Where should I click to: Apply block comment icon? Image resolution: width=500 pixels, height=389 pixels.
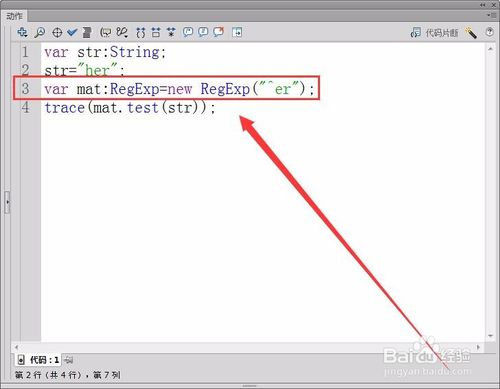click(188, 32)
